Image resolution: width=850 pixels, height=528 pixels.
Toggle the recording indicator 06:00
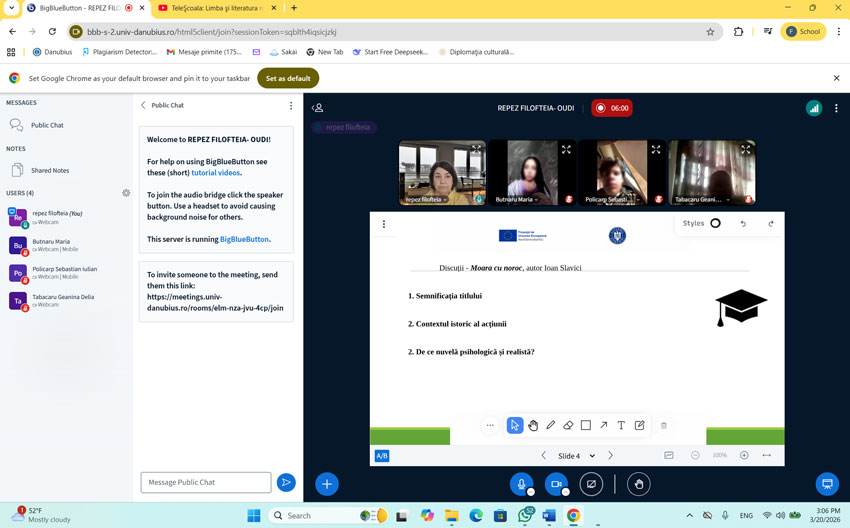coord(612,108)
